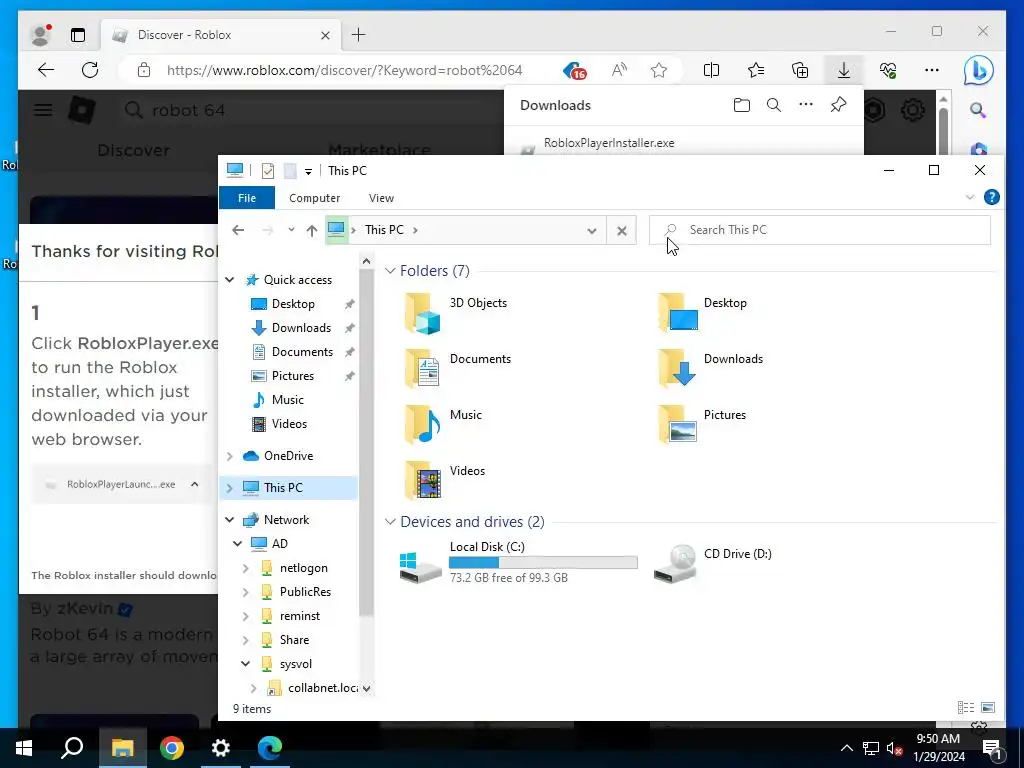Open a new Edge tab
The image size is (1024, 768).
pyautogui.click(x=359, y=35)
